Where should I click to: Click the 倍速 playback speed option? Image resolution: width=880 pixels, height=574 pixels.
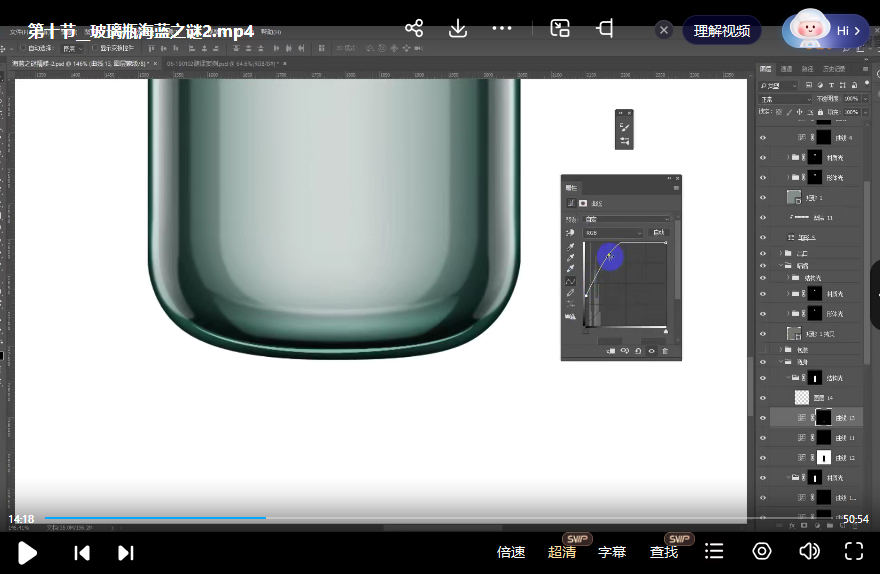pos(511,552)
